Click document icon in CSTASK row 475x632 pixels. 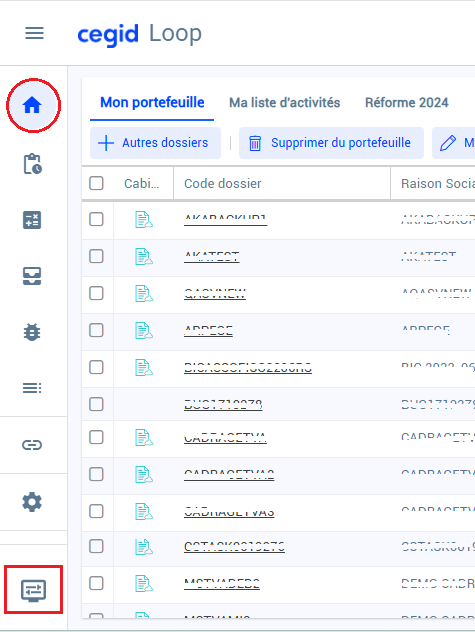click(x=144, y=547)
